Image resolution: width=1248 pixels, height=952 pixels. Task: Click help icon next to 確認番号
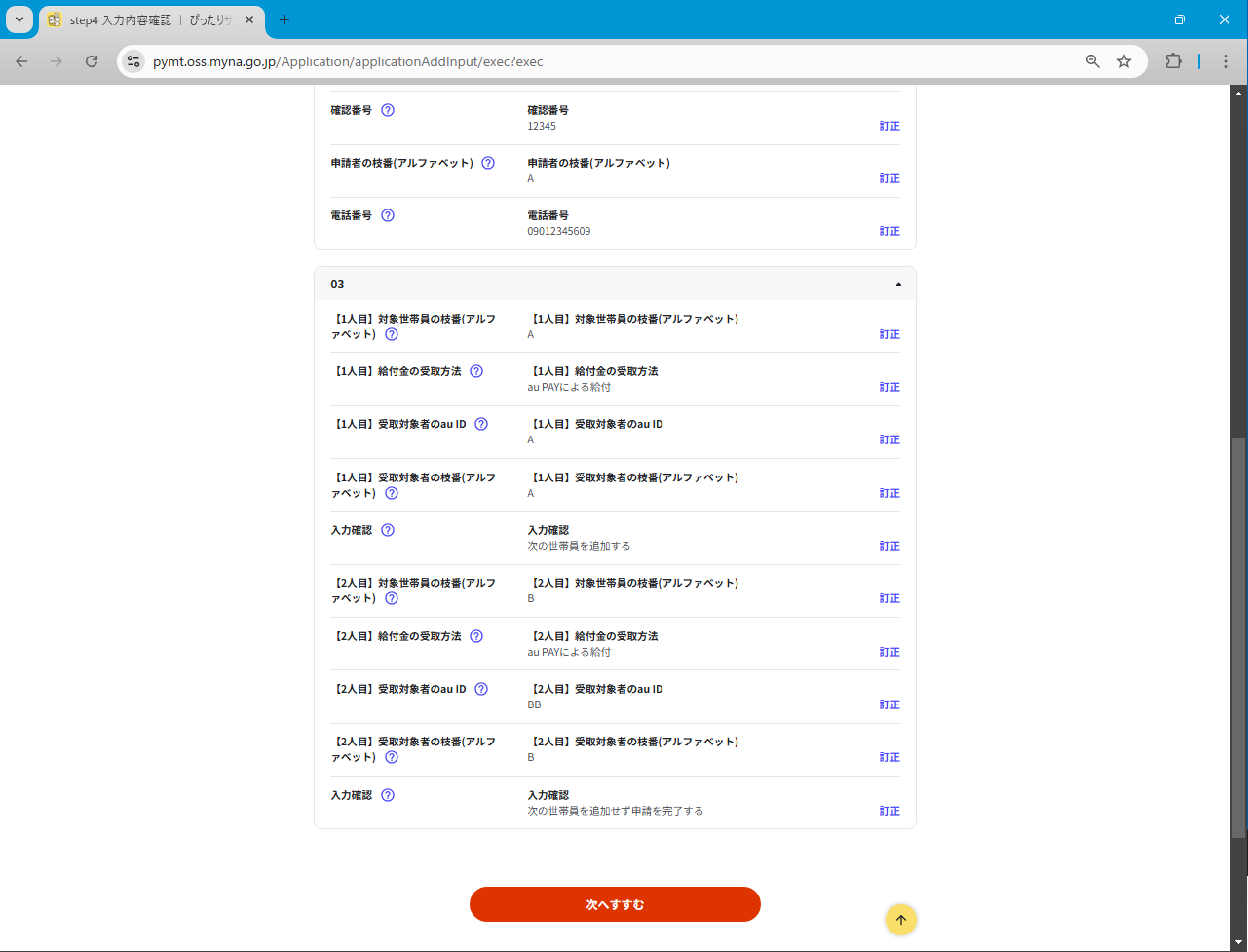pos(388,110)
